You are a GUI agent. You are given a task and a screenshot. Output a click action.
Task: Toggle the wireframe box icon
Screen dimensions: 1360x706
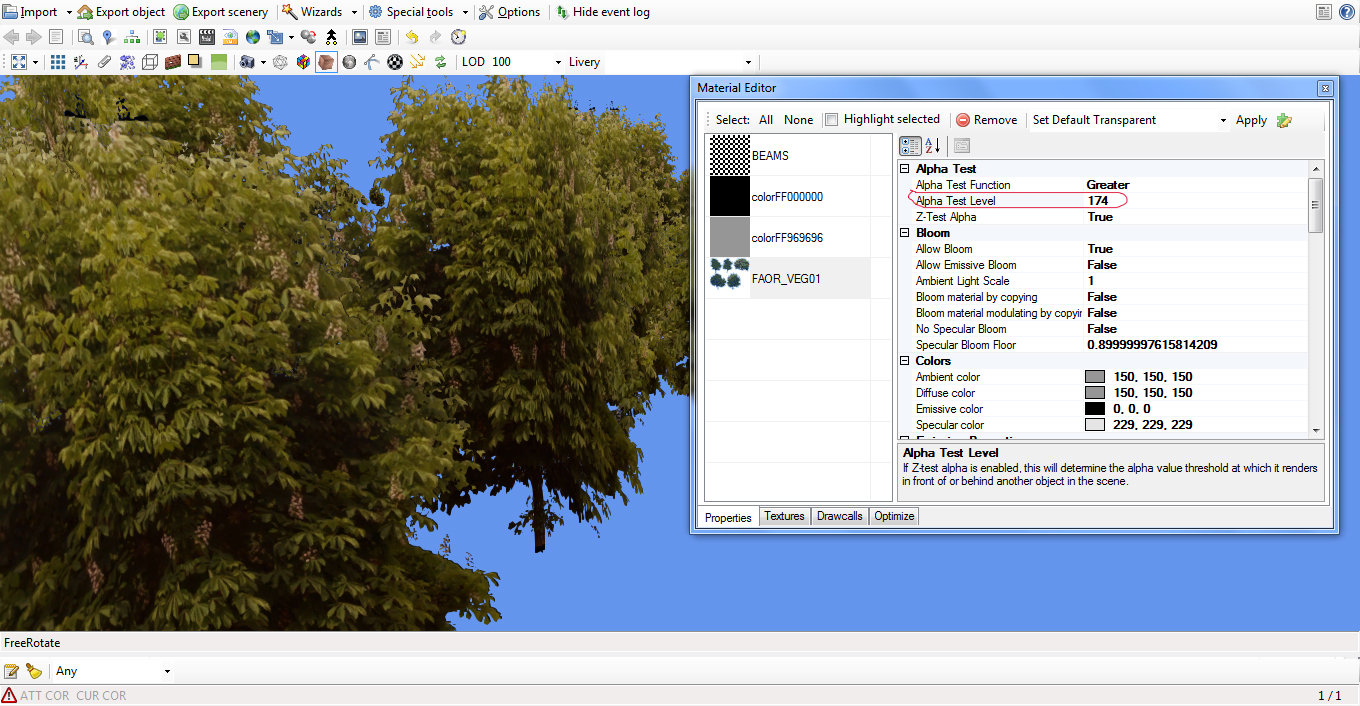(x=150, y=62)
